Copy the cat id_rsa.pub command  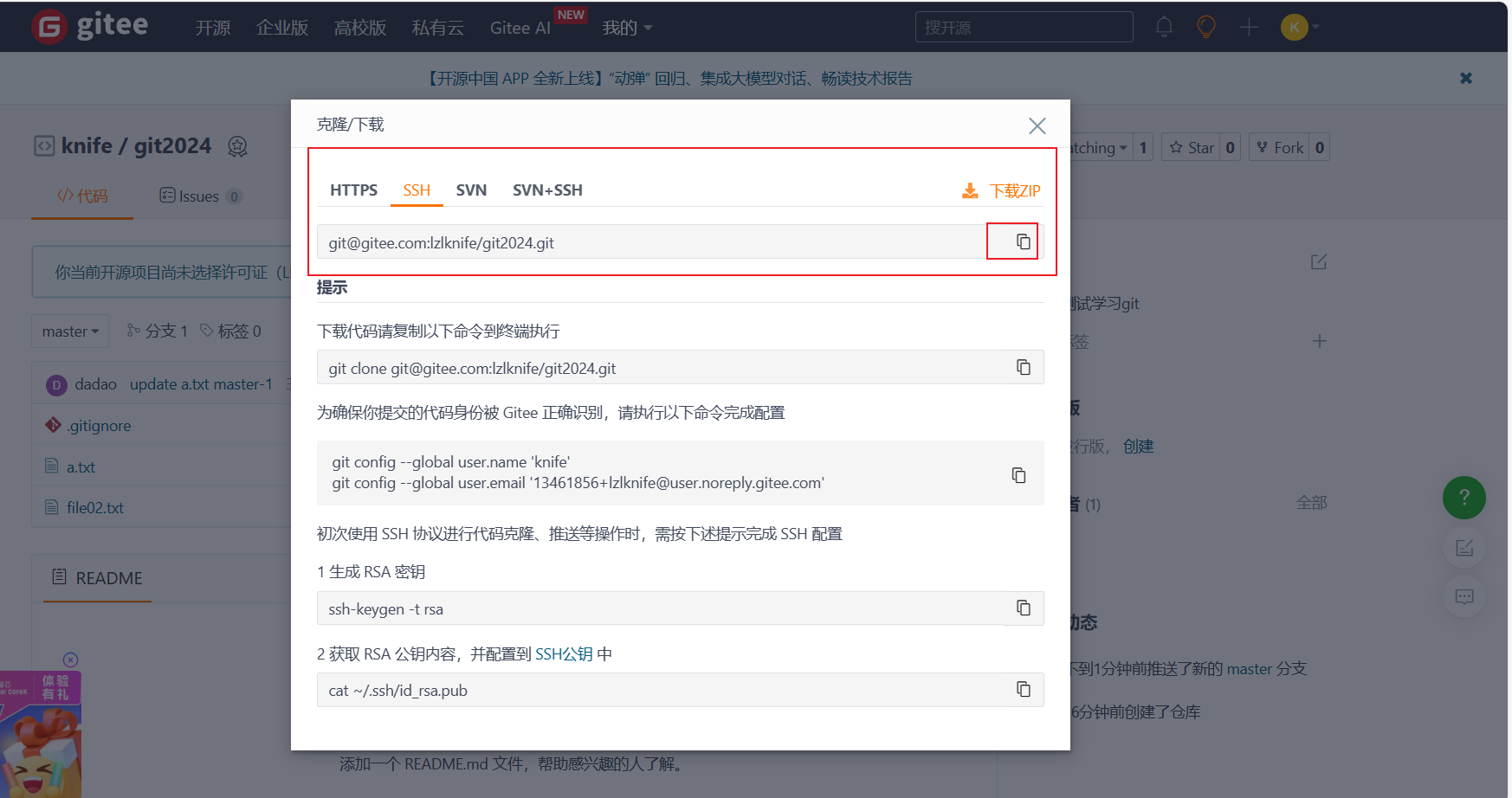click(1023, 690)
